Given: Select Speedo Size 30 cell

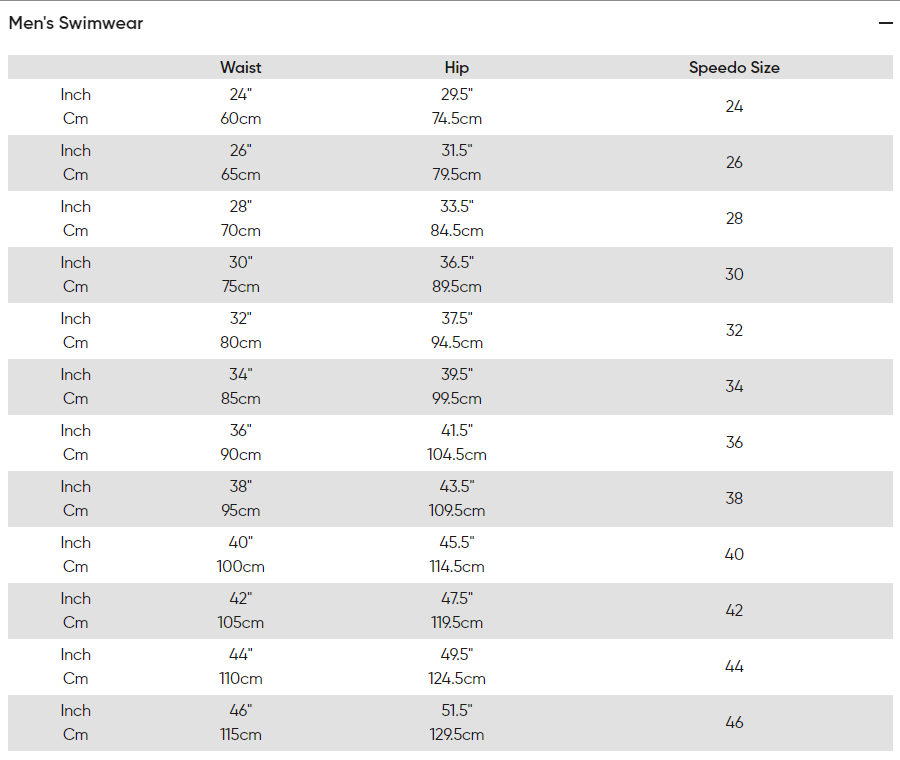Looking at the screenshot, I should (x=734, y=274).
